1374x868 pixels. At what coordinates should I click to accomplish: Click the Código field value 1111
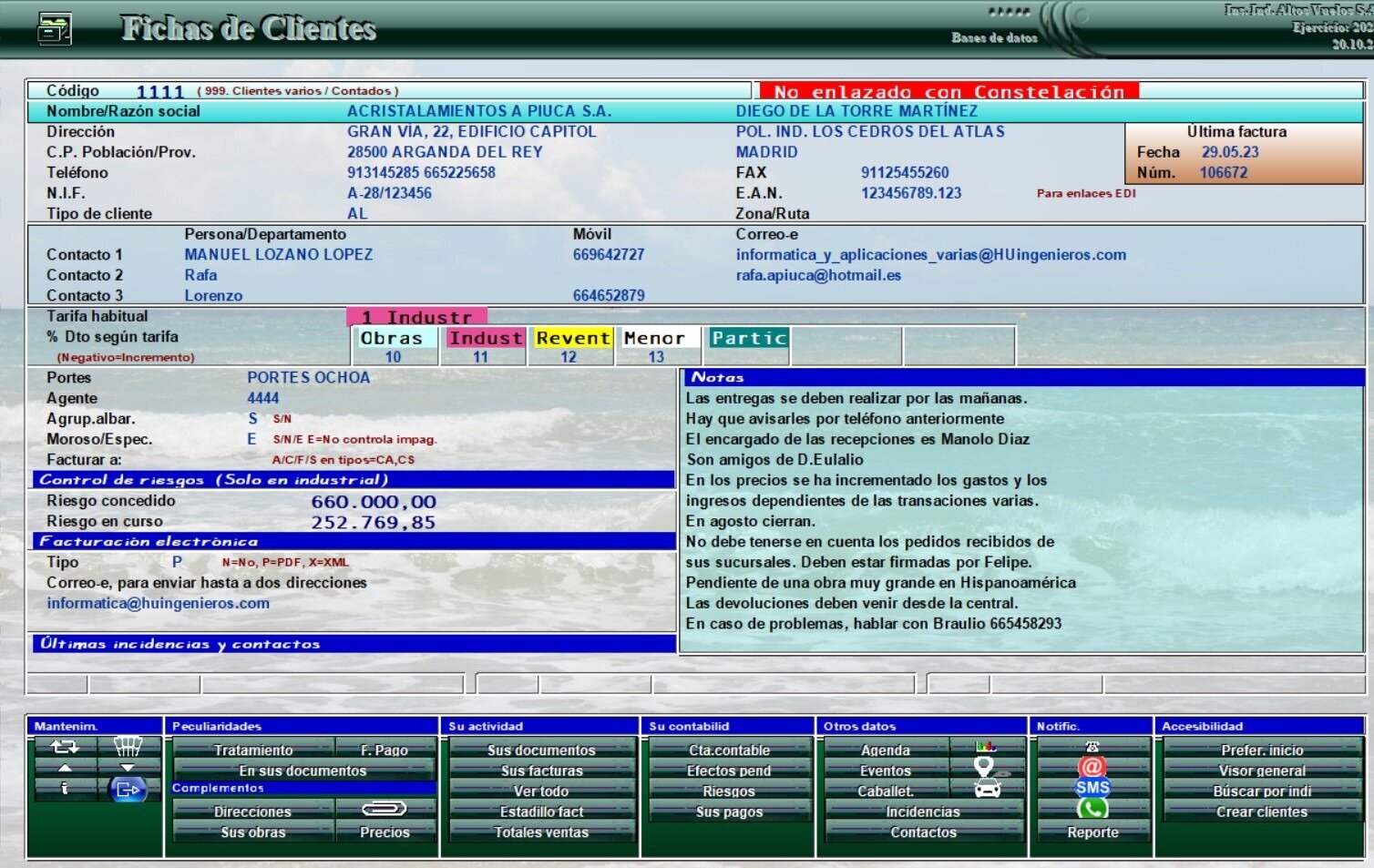click(159, 91)
